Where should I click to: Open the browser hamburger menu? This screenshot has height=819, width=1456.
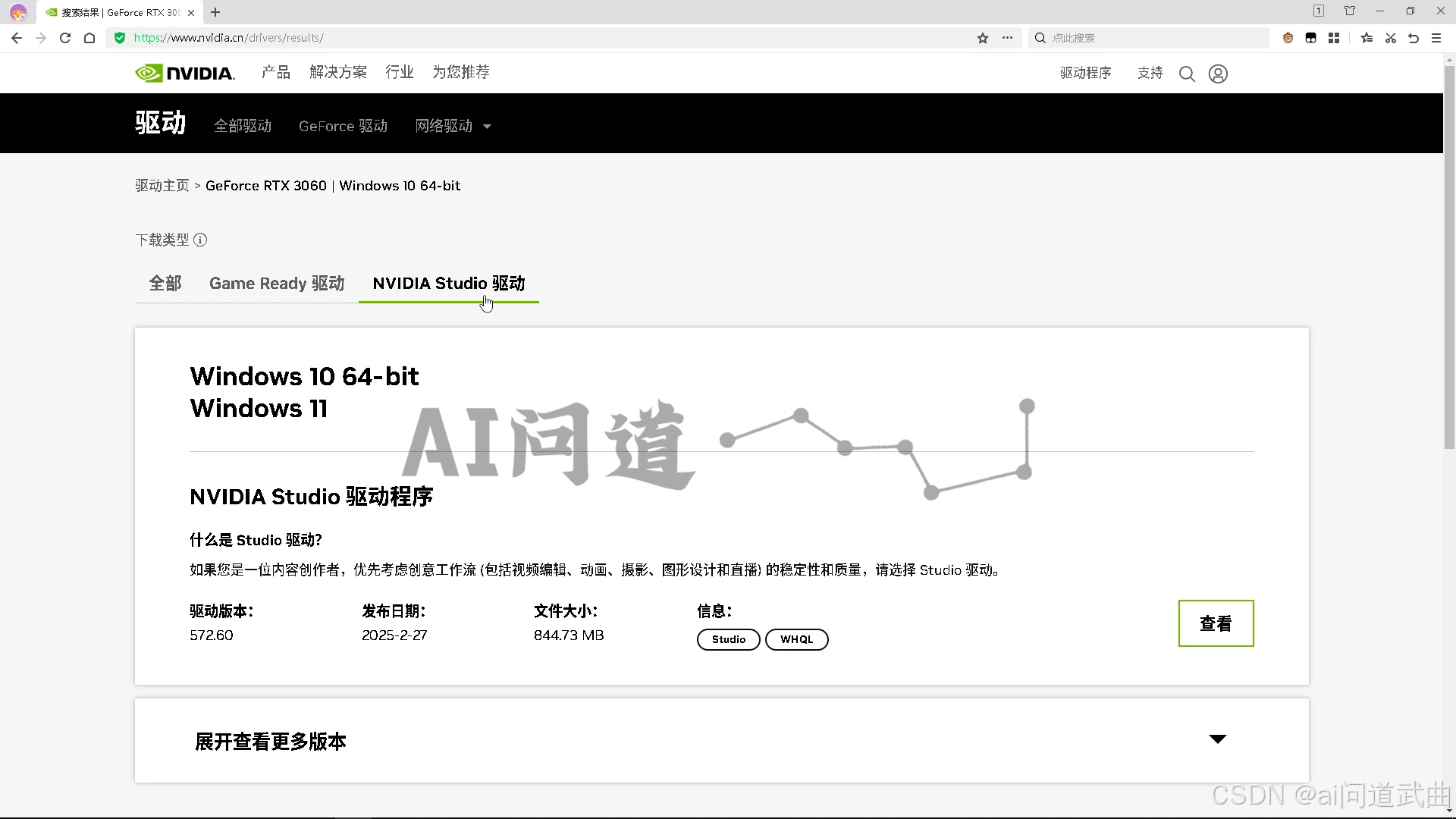1436,38
